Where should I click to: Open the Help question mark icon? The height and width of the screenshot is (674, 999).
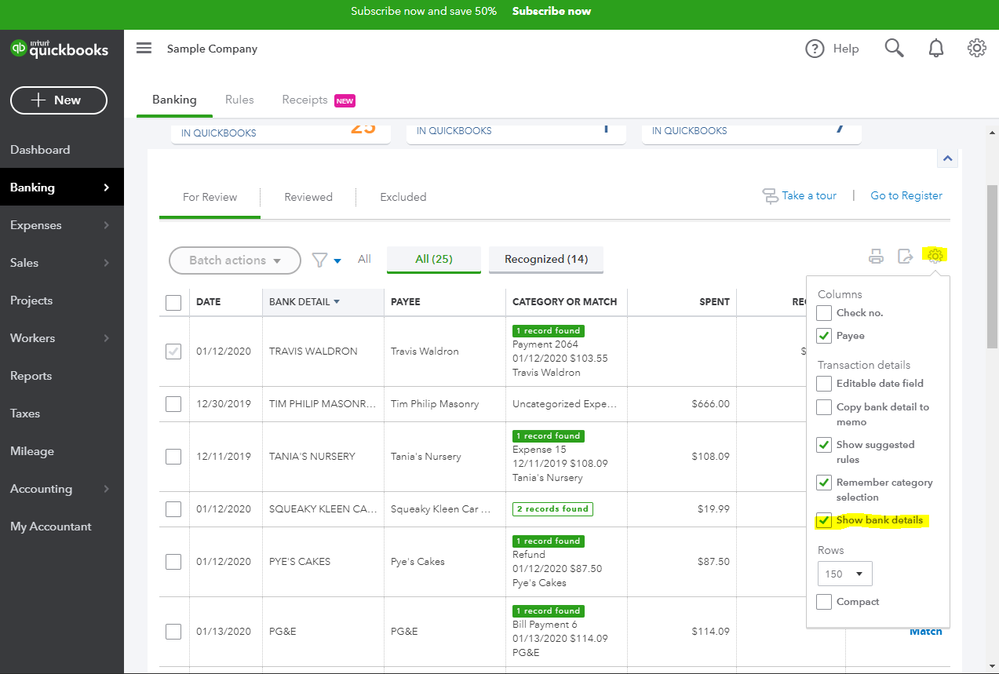pos(814,48)
